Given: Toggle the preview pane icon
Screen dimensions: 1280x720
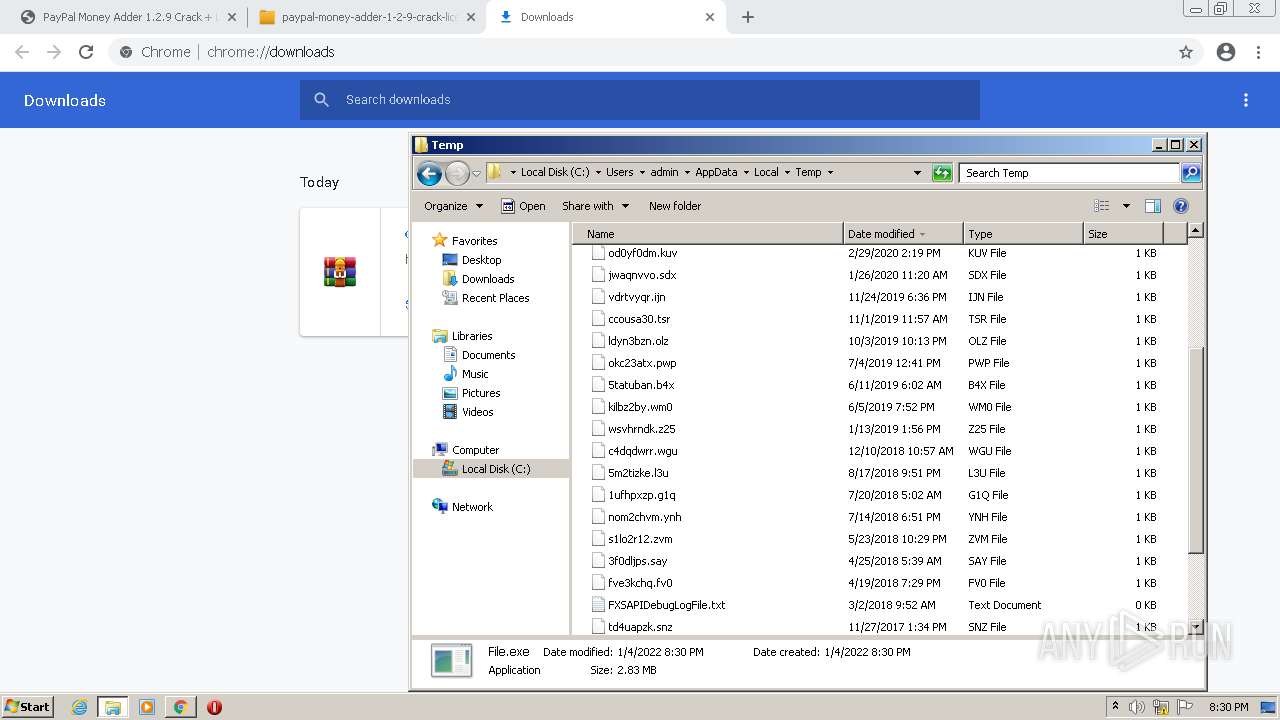Looking at the screenshot, I should (x=1153, y=206).
